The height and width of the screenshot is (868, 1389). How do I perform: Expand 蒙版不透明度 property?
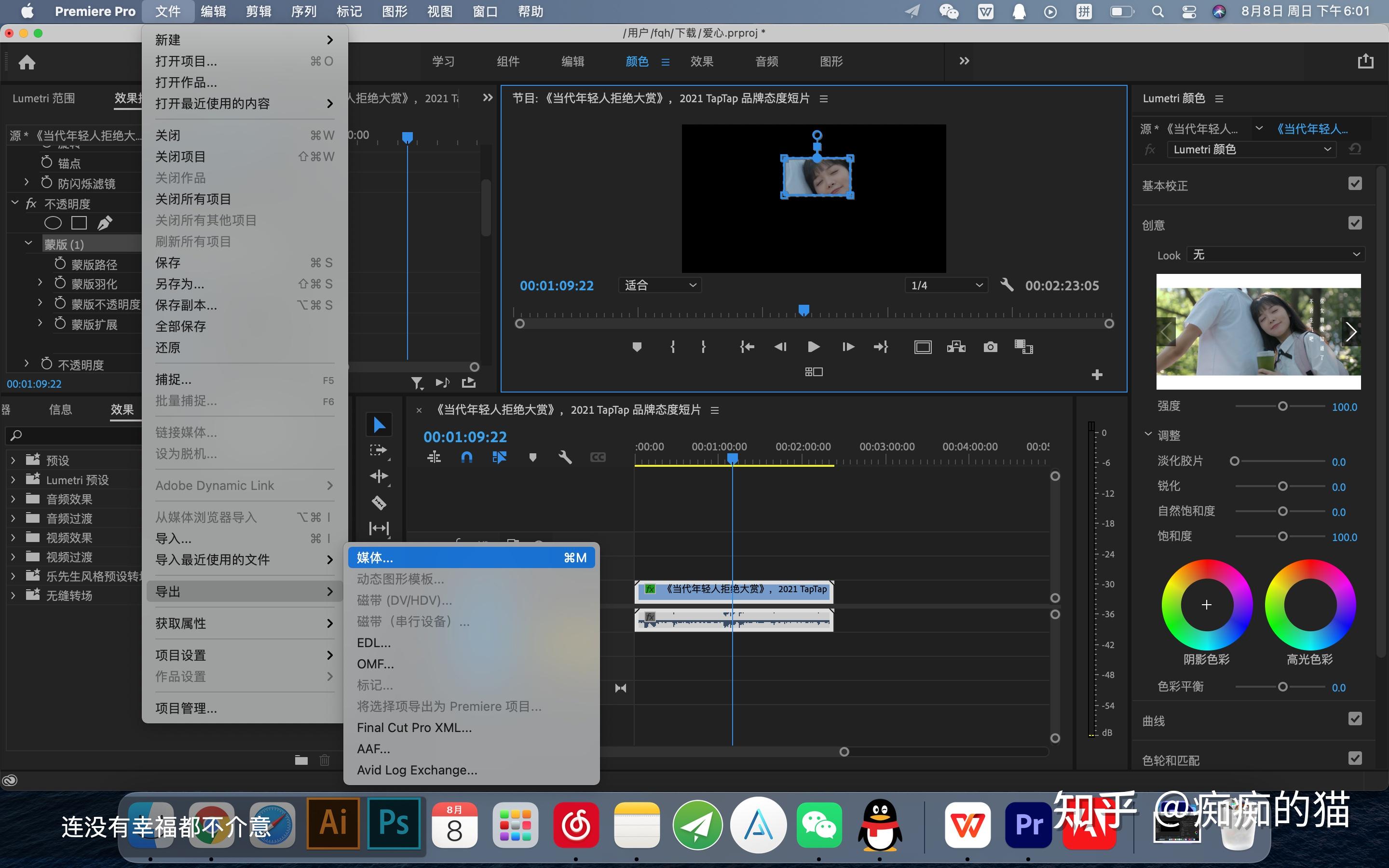click(40, 303)
